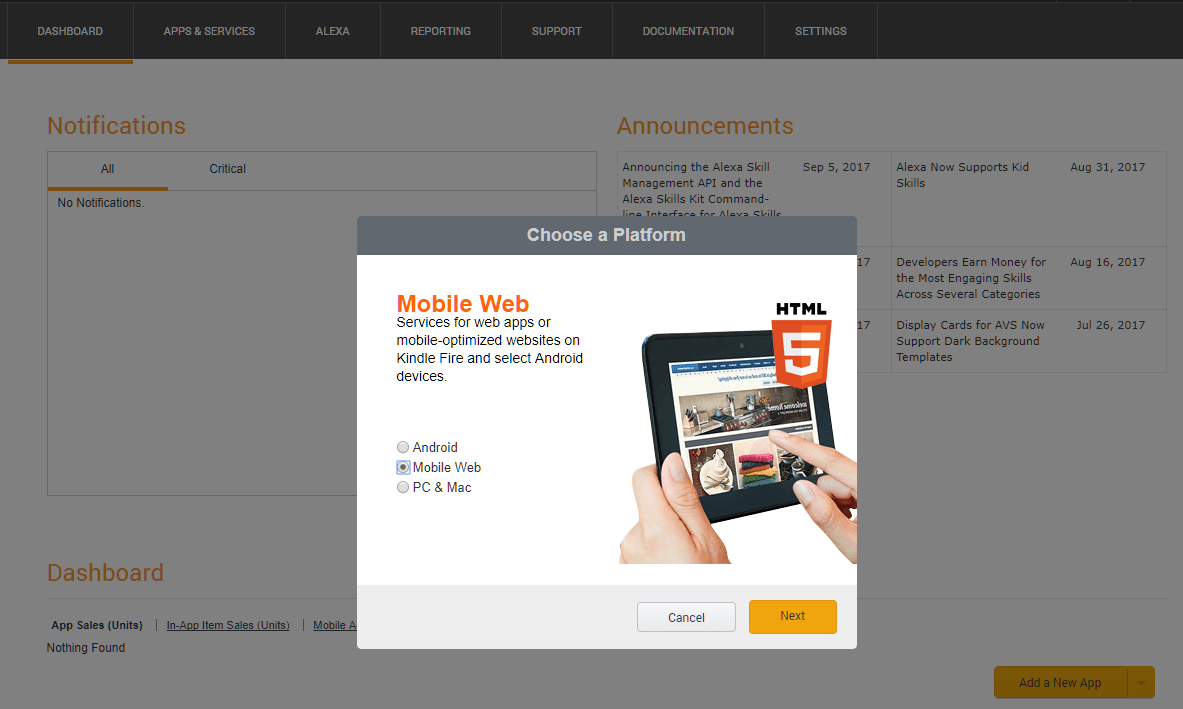
Task: Click the 'No Notifications.' text
Action: click(x=100, y=203)
